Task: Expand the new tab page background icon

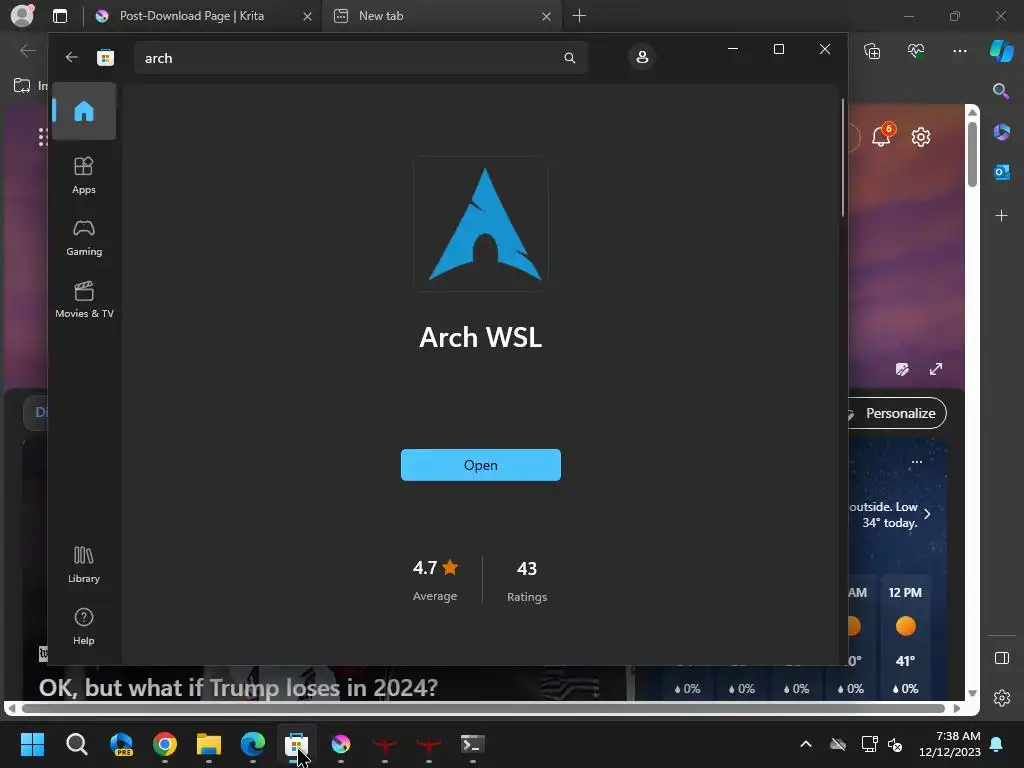Action: pyautogui.click(x=936, y=369)
